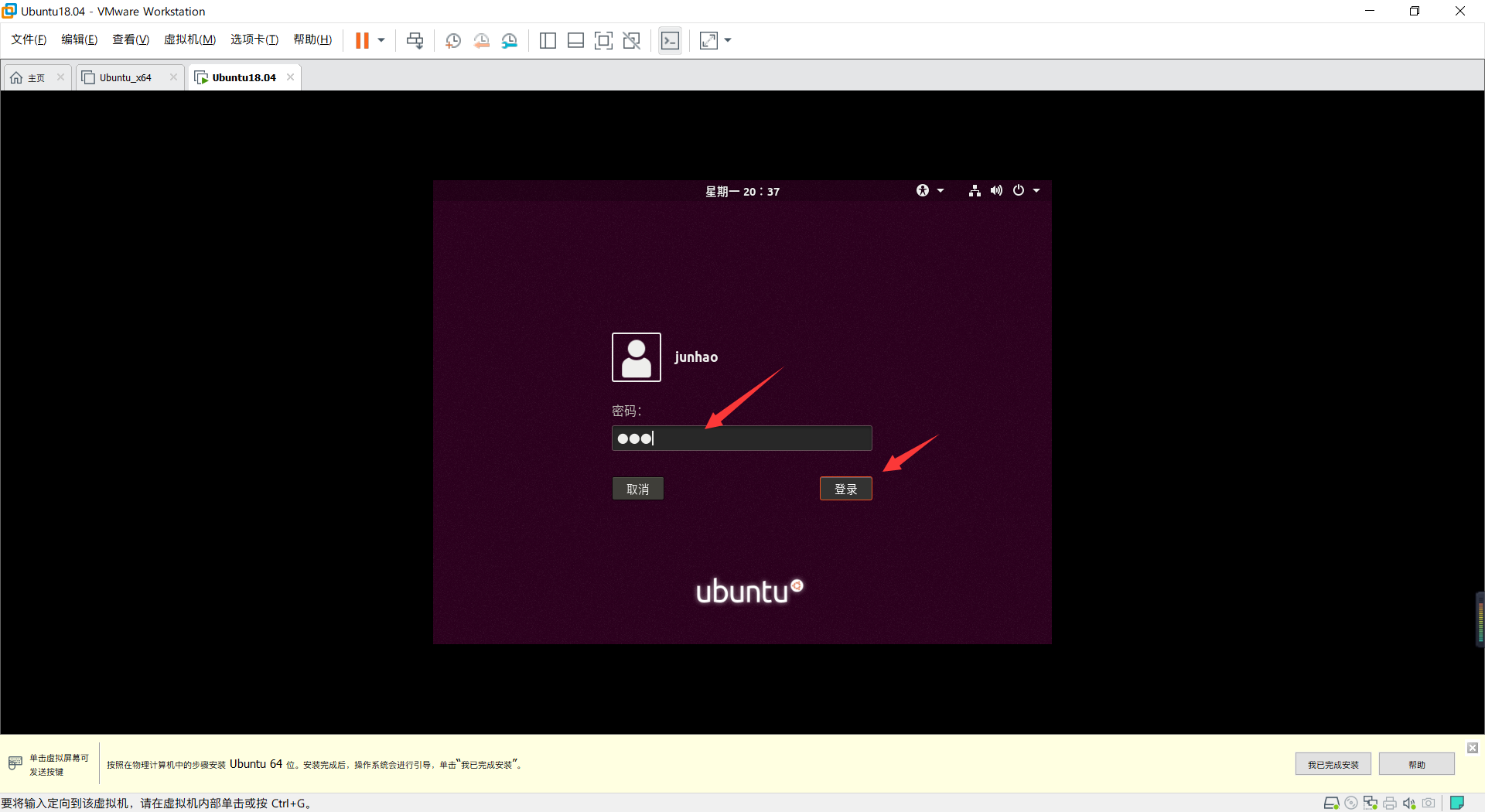Image resolution: width=1485 pixels, height=812 pixels.
Task: Click the camera device status icon
Action: (1429, 803)
